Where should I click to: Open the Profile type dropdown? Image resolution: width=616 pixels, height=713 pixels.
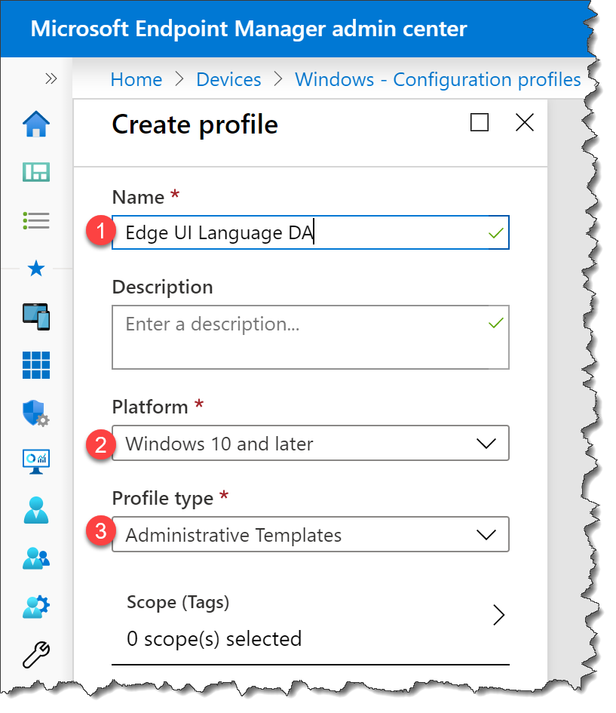click(311, 534)
